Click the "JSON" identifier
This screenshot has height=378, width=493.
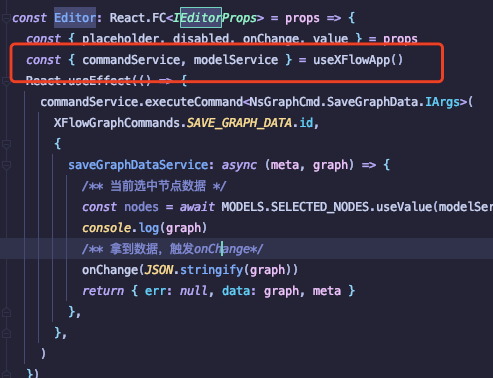[x=159, y=270]
